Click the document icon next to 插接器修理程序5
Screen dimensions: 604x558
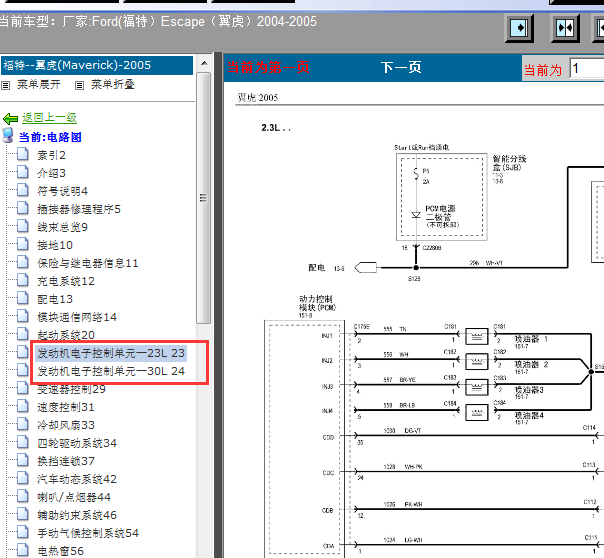[23, 208]
